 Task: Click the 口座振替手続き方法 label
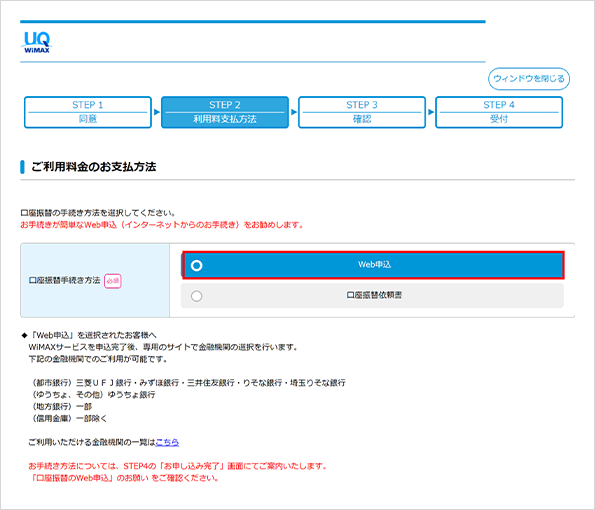tap(65, 280)
